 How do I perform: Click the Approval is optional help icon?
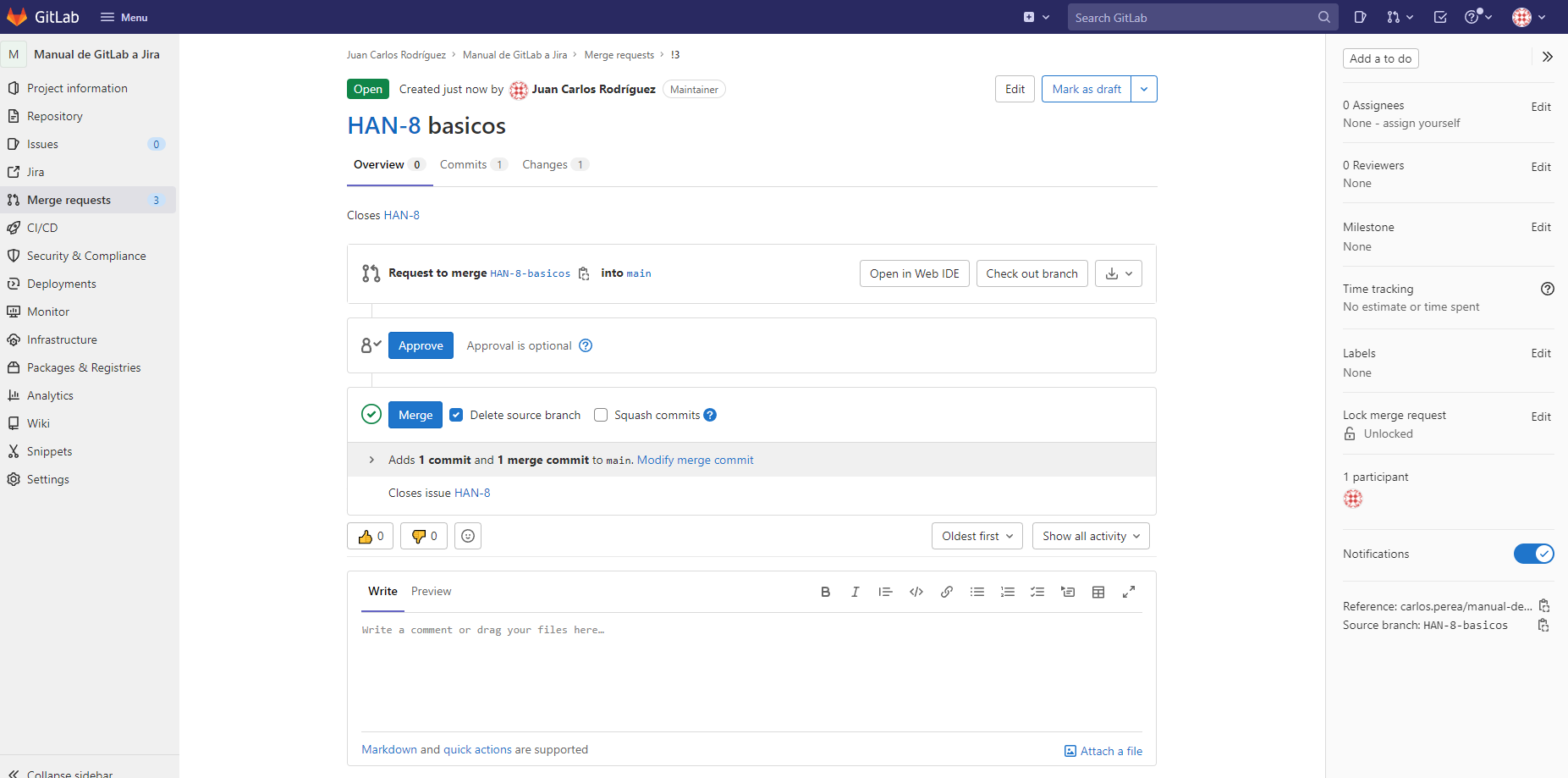[586, 345]
